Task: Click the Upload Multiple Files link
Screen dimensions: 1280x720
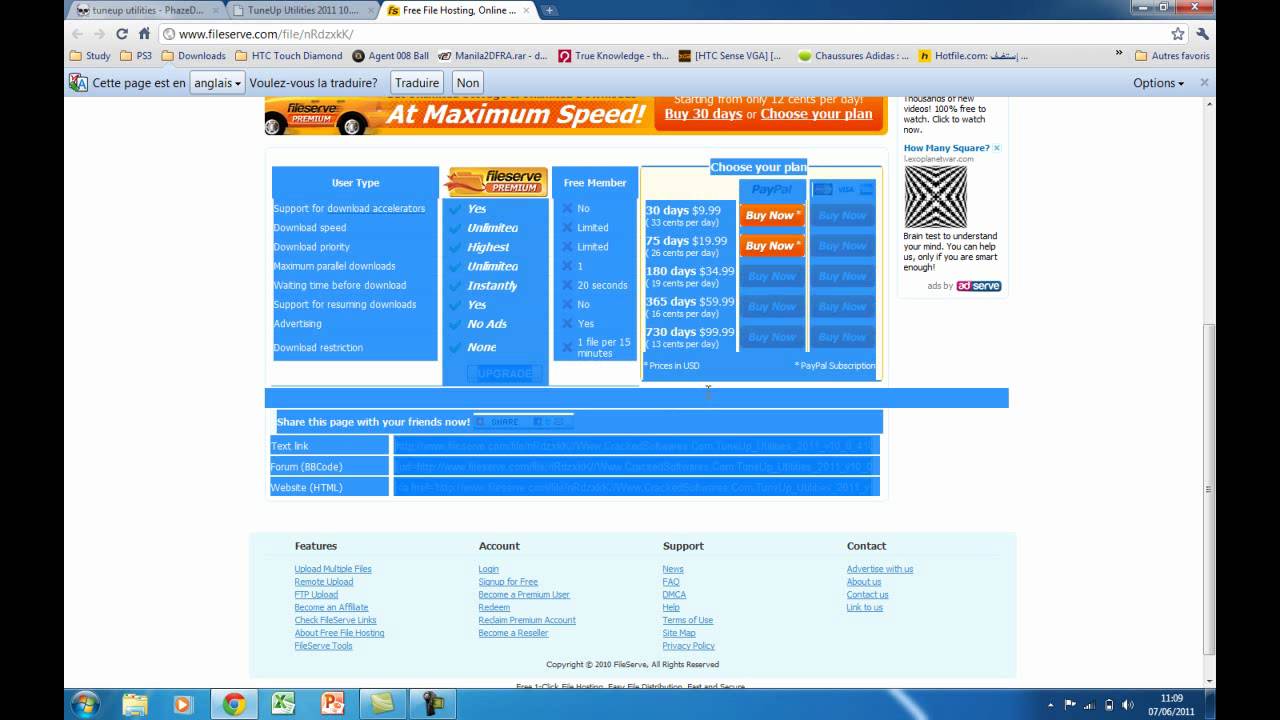Action: pyautogui.click(x=333, y=569)
